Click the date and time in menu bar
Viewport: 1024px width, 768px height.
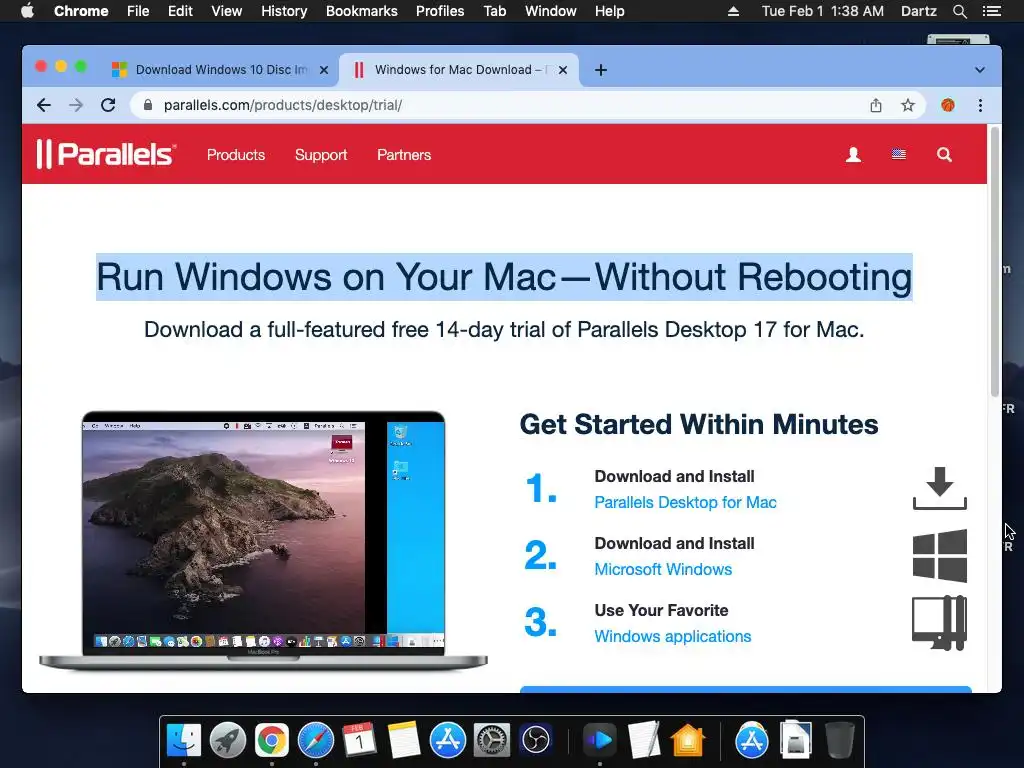tap(823, 11)
